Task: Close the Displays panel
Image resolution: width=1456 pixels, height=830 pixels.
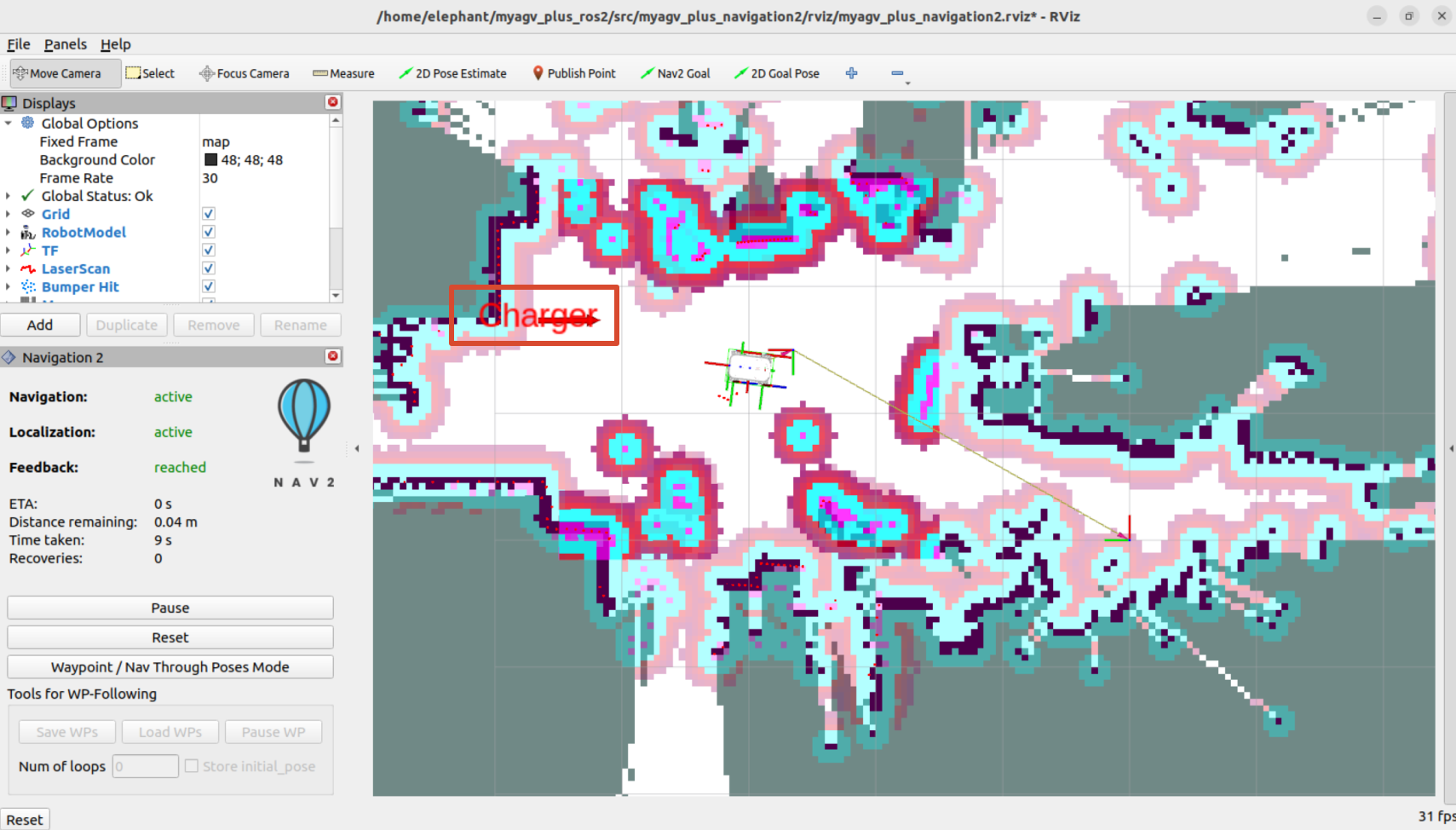Action: coord(333,102)
